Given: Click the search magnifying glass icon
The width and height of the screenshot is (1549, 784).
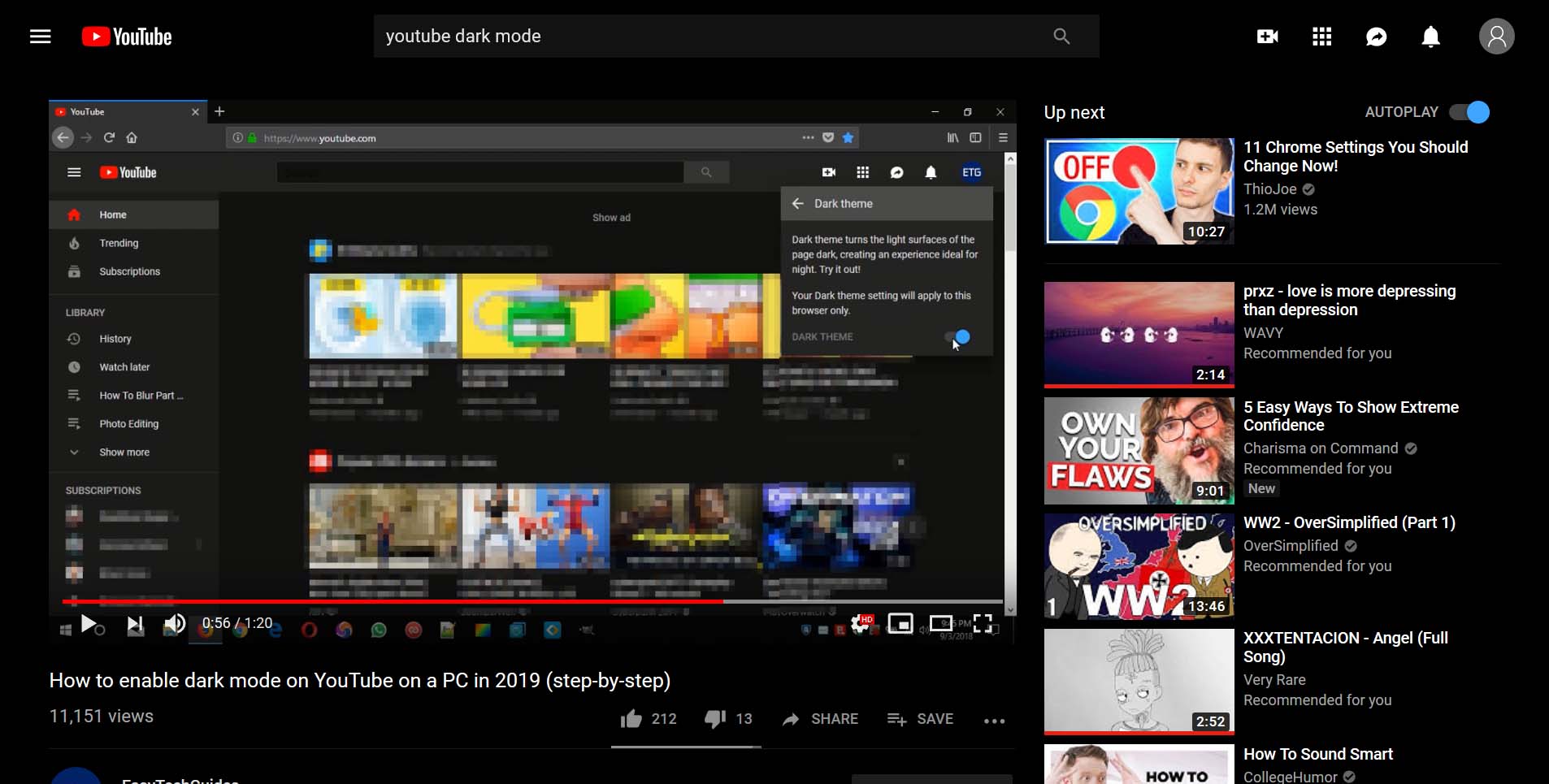Looking at the screenshot, I should 1061,36.
